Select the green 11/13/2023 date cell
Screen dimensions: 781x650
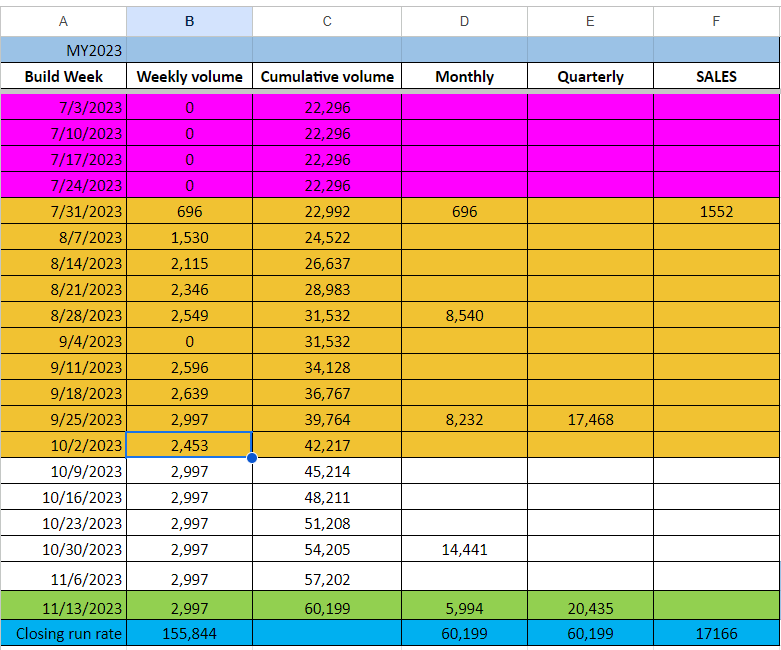pos(64,607)
